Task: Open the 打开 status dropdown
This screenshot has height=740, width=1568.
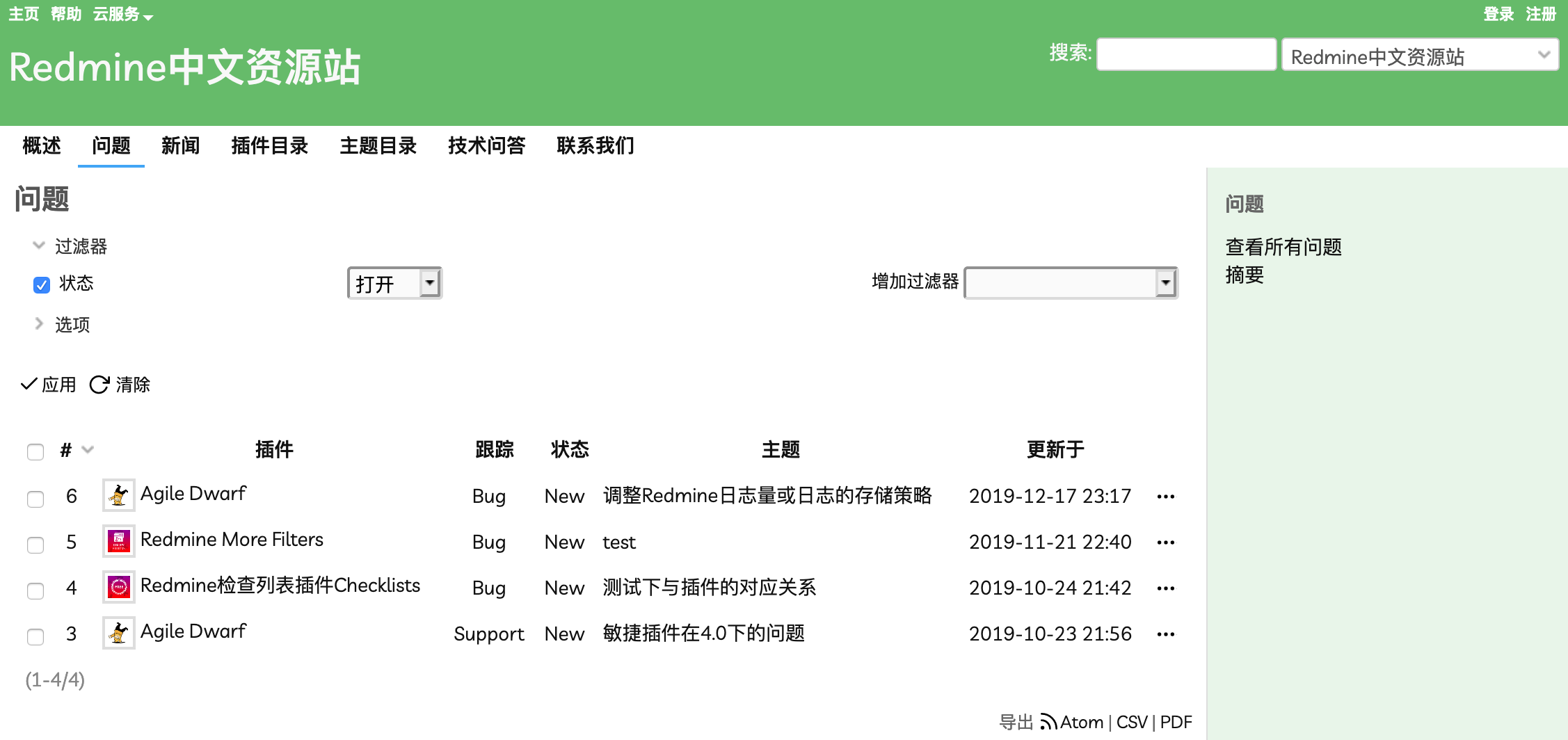Action: coord(394,283)
